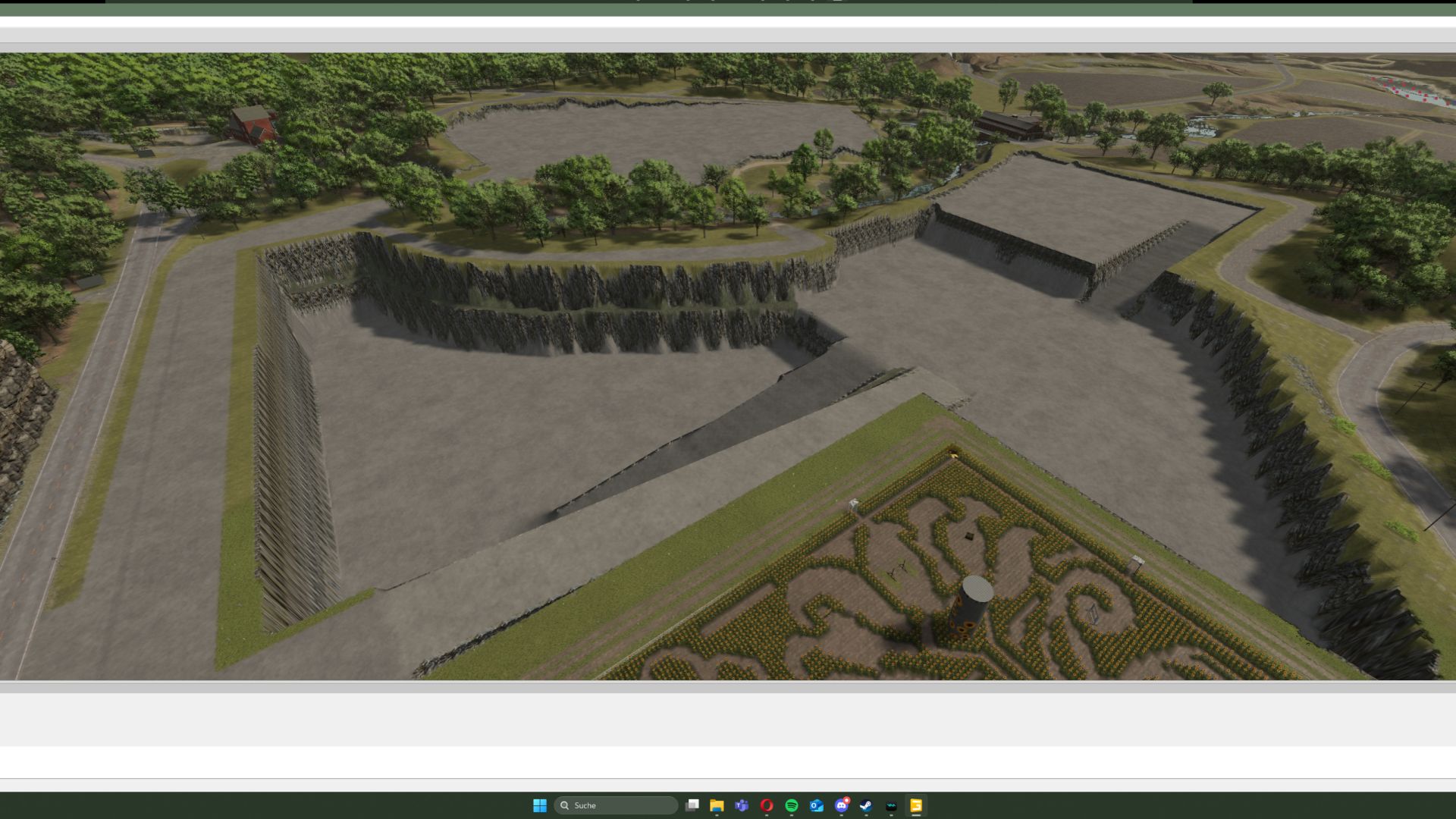Click the Suche taskbar search box

point(616,805)
